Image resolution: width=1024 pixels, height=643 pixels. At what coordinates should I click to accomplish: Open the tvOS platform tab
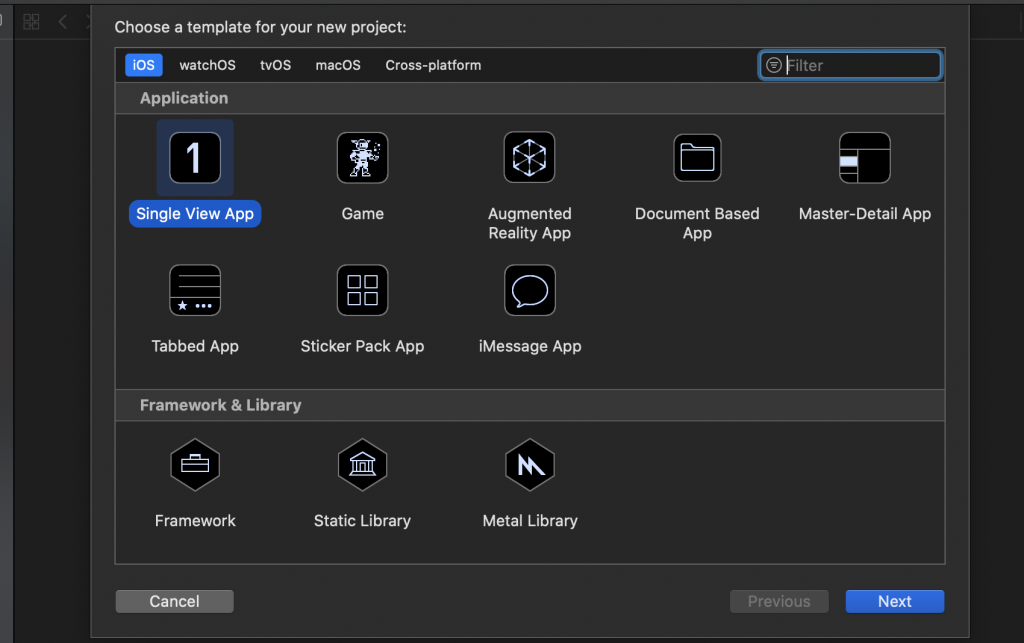(276, 65)
